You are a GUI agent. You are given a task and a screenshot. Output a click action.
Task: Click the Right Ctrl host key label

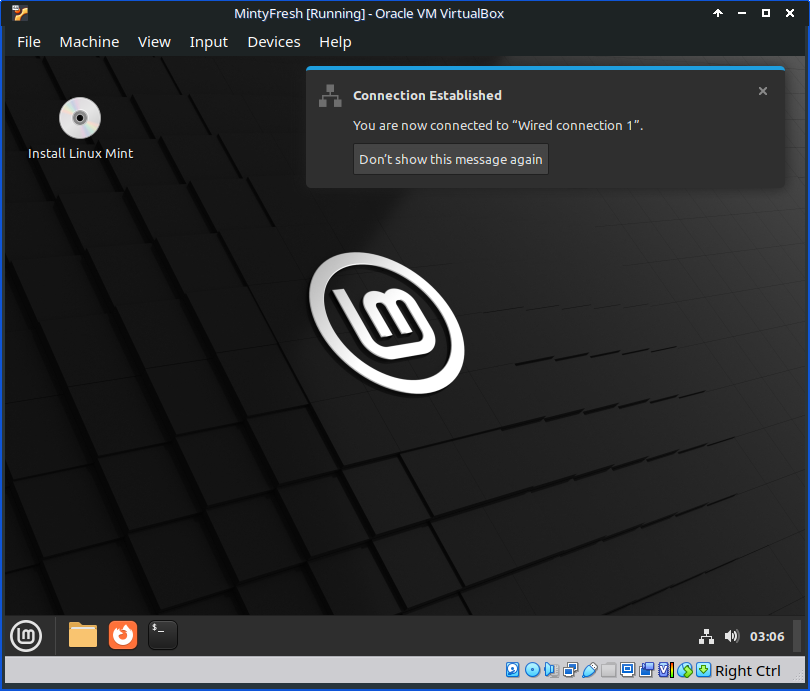[747, 670]
